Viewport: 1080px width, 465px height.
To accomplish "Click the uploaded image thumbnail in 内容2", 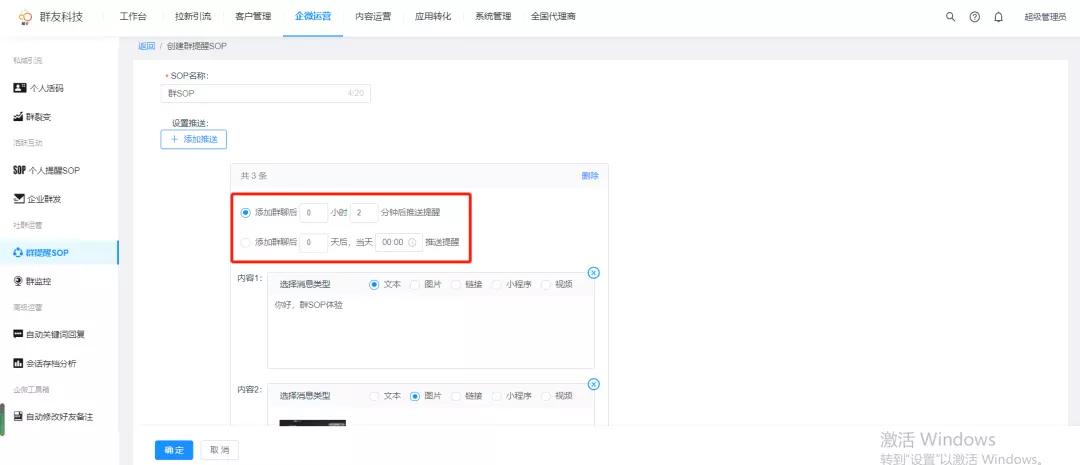I will point(313,422).
